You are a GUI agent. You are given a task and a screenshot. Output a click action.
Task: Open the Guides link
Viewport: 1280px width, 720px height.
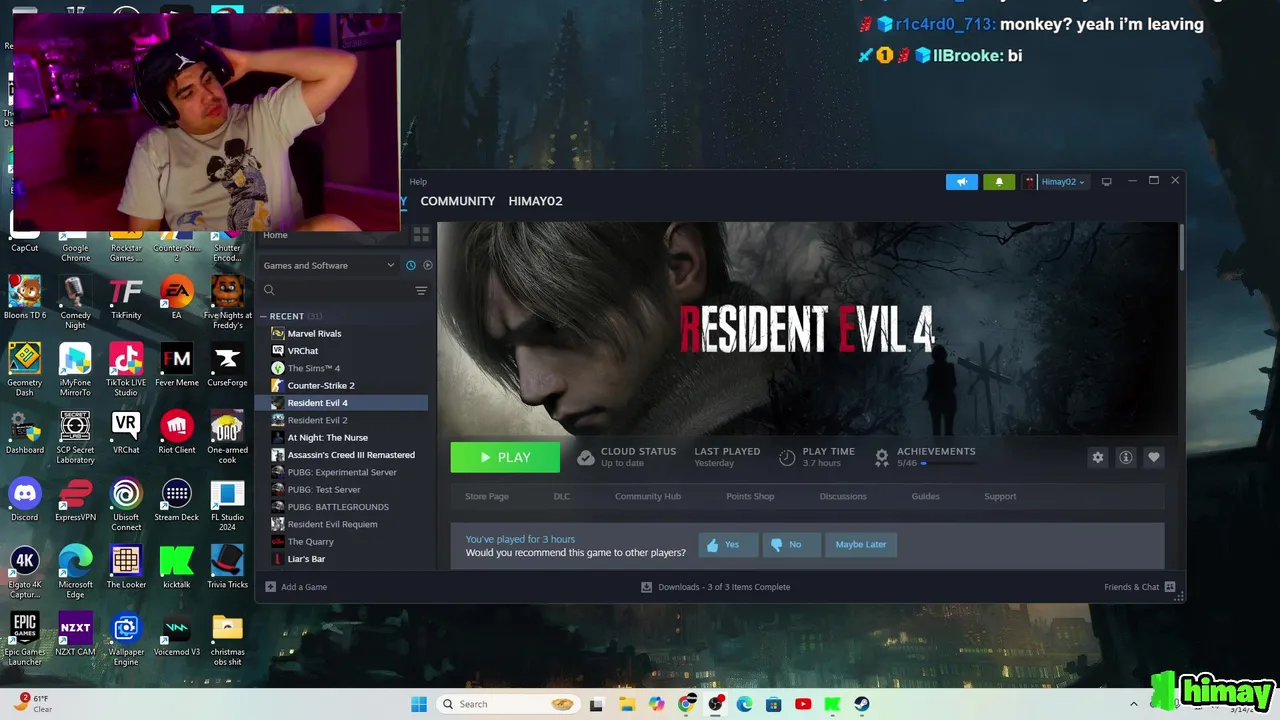click(925, 496)
